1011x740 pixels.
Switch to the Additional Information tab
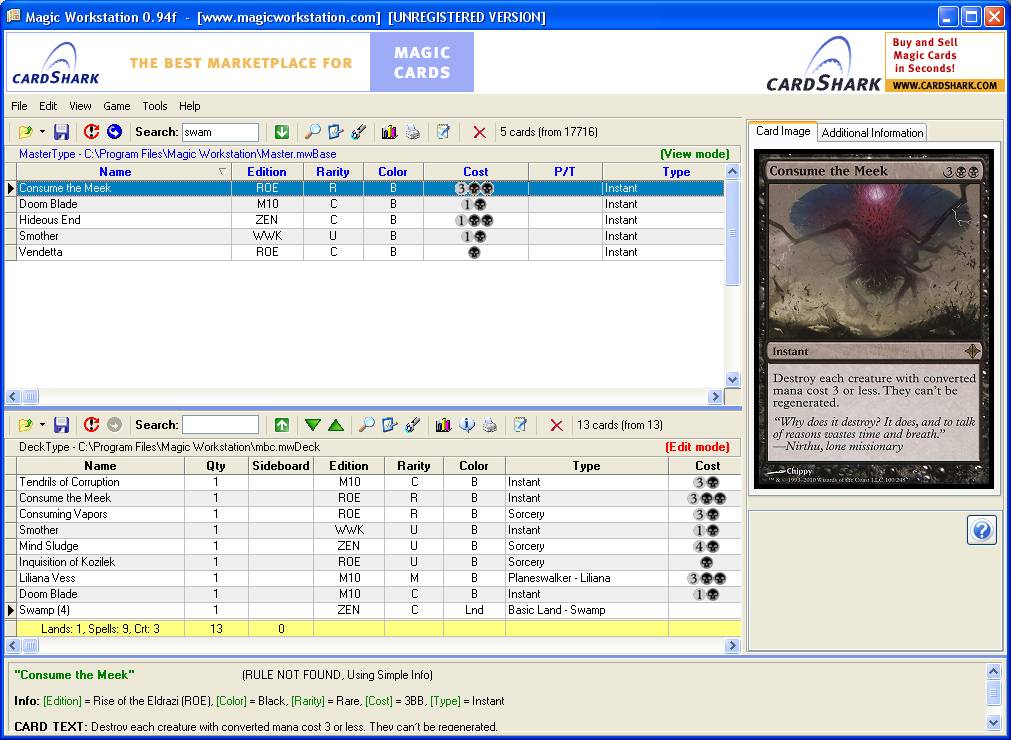click(x=872, y=133)
